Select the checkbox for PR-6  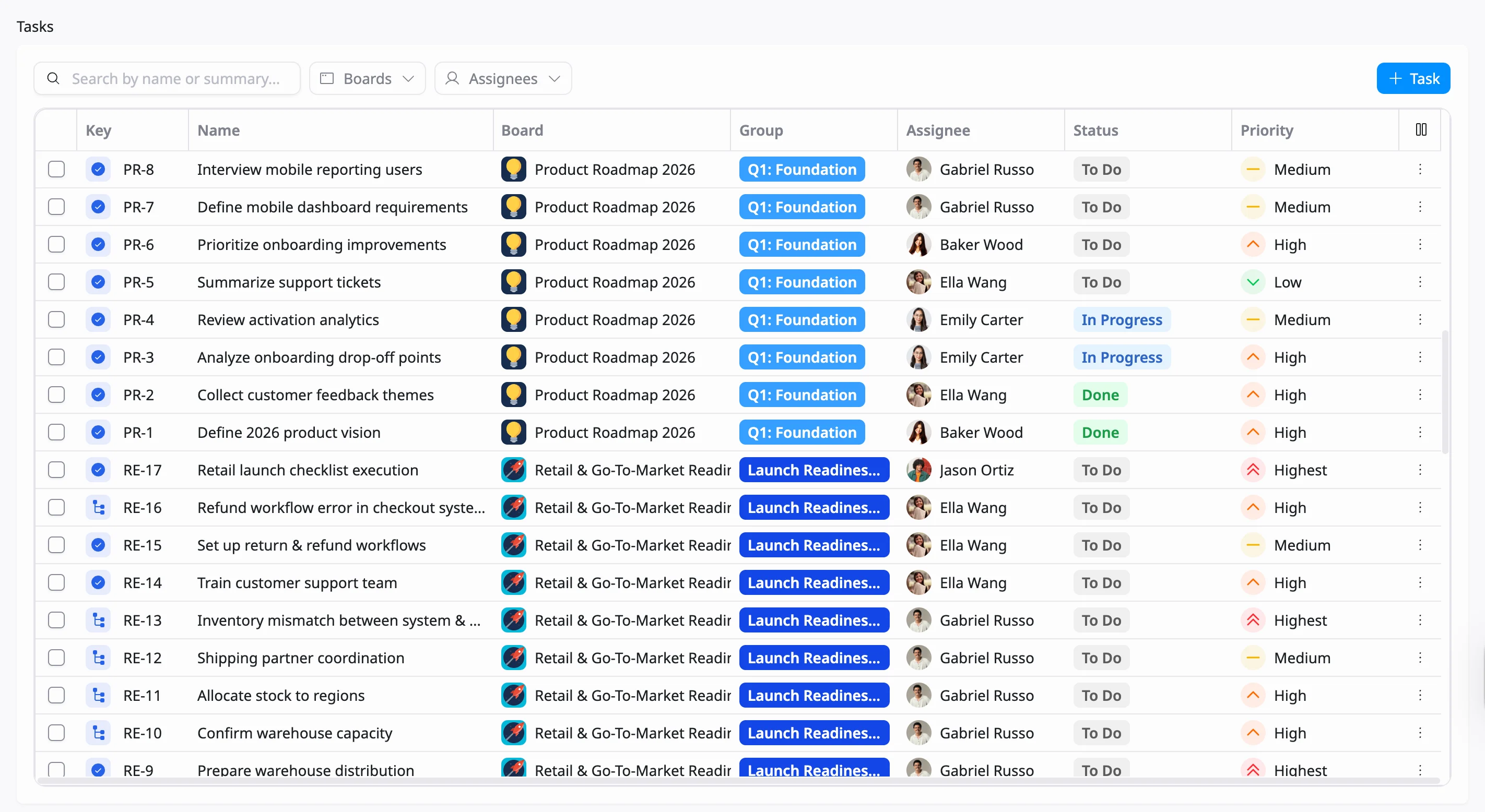(56, 244)
